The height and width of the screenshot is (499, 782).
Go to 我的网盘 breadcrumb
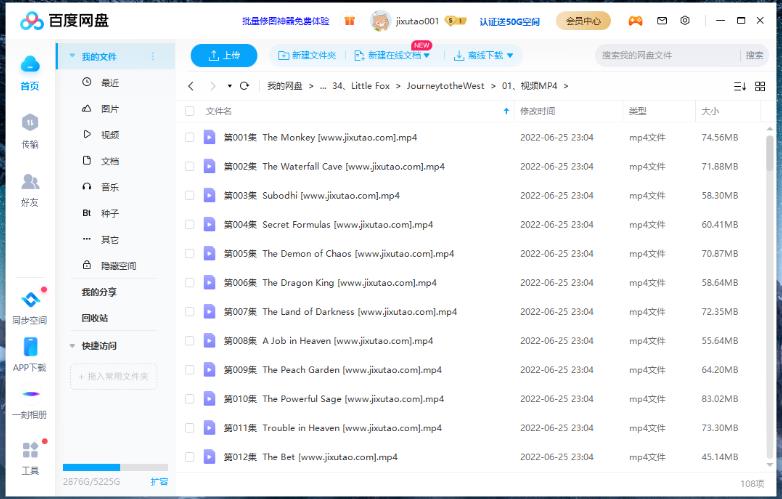(x=284, y=86)
